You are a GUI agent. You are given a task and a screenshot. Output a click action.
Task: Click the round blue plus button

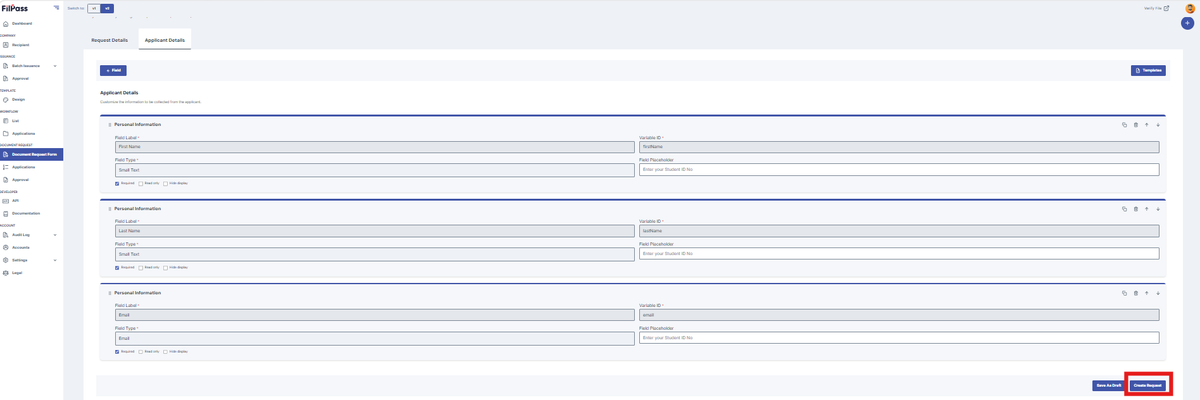point(1188,23)
